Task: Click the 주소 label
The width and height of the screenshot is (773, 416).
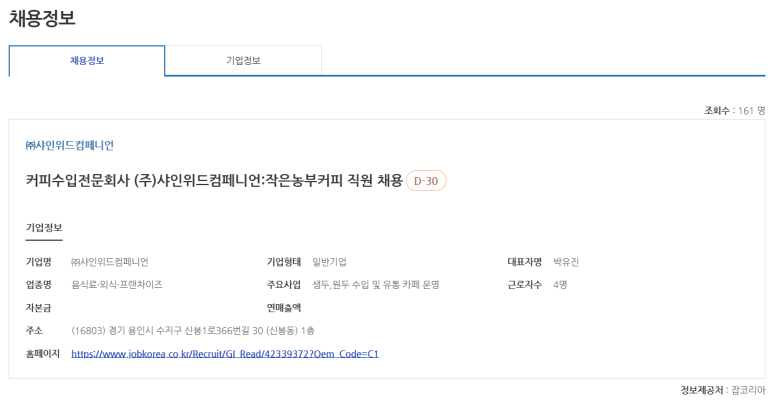Action: click(34, 331)
